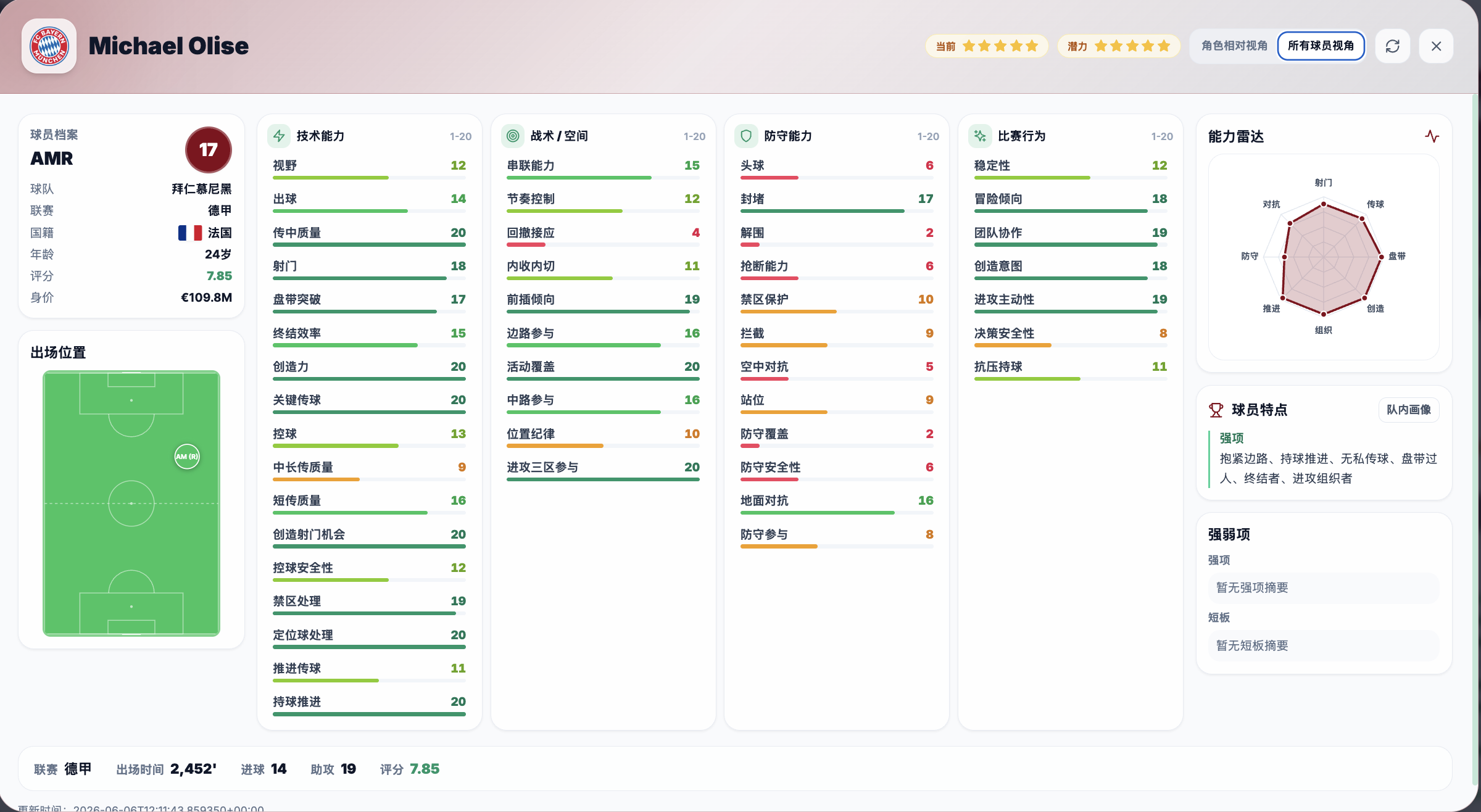Image resolution: width=1481 pixels, height=812 pixels.
Task: Click the pitch diagram under 出场位置
Action: 131,503
